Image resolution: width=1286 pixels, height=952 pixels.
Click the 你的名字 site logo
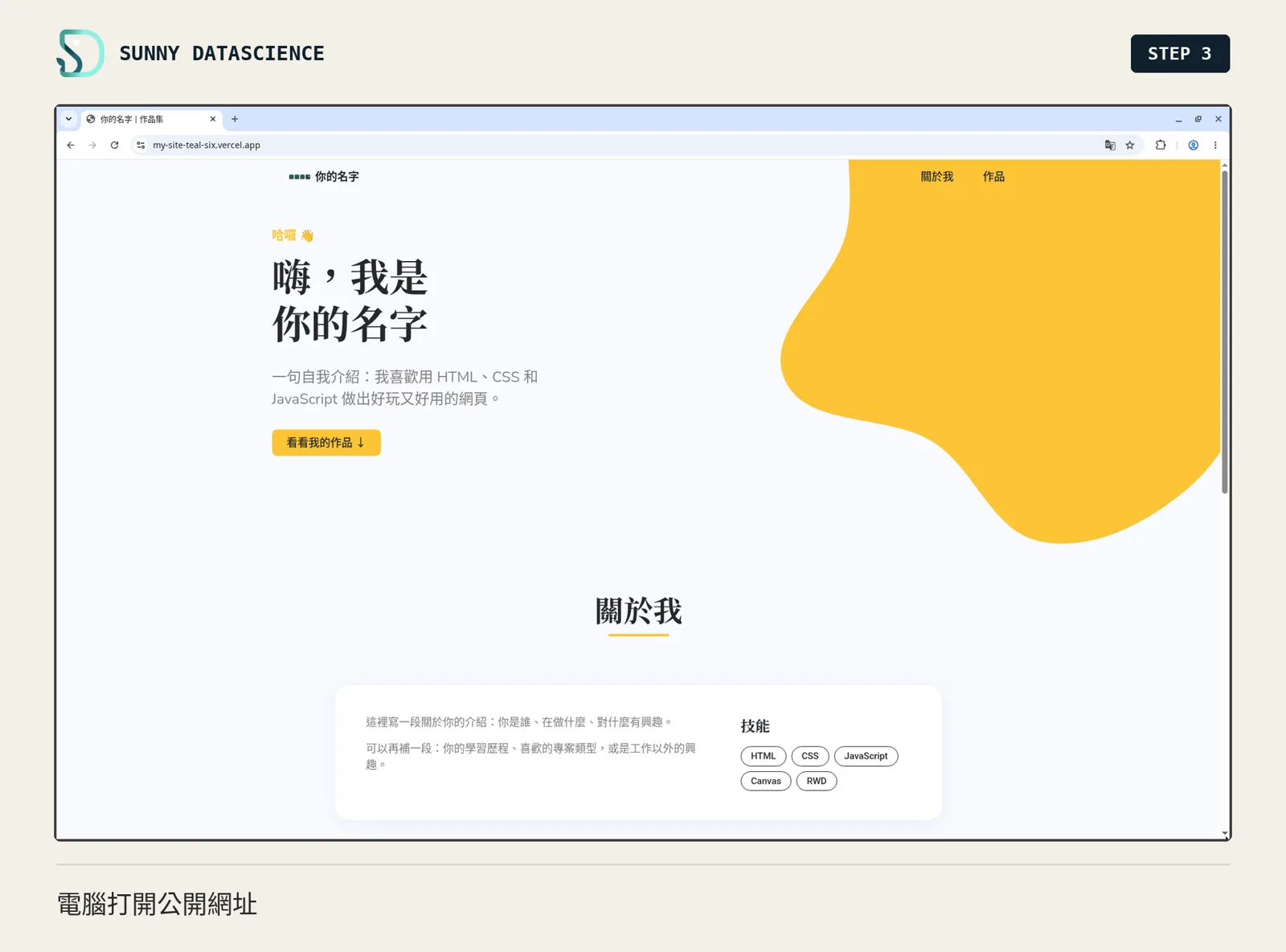coord(324,177)
